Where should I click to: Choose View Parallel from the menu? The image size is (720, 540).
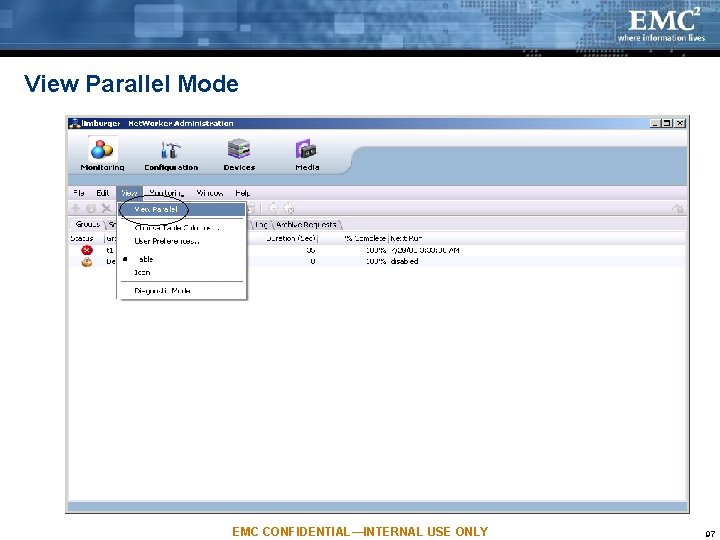pos(182,209)
